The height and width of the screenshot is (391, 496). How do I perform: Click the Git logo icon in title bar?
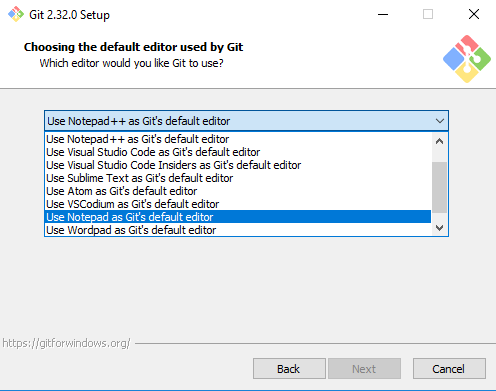point(16,14)
